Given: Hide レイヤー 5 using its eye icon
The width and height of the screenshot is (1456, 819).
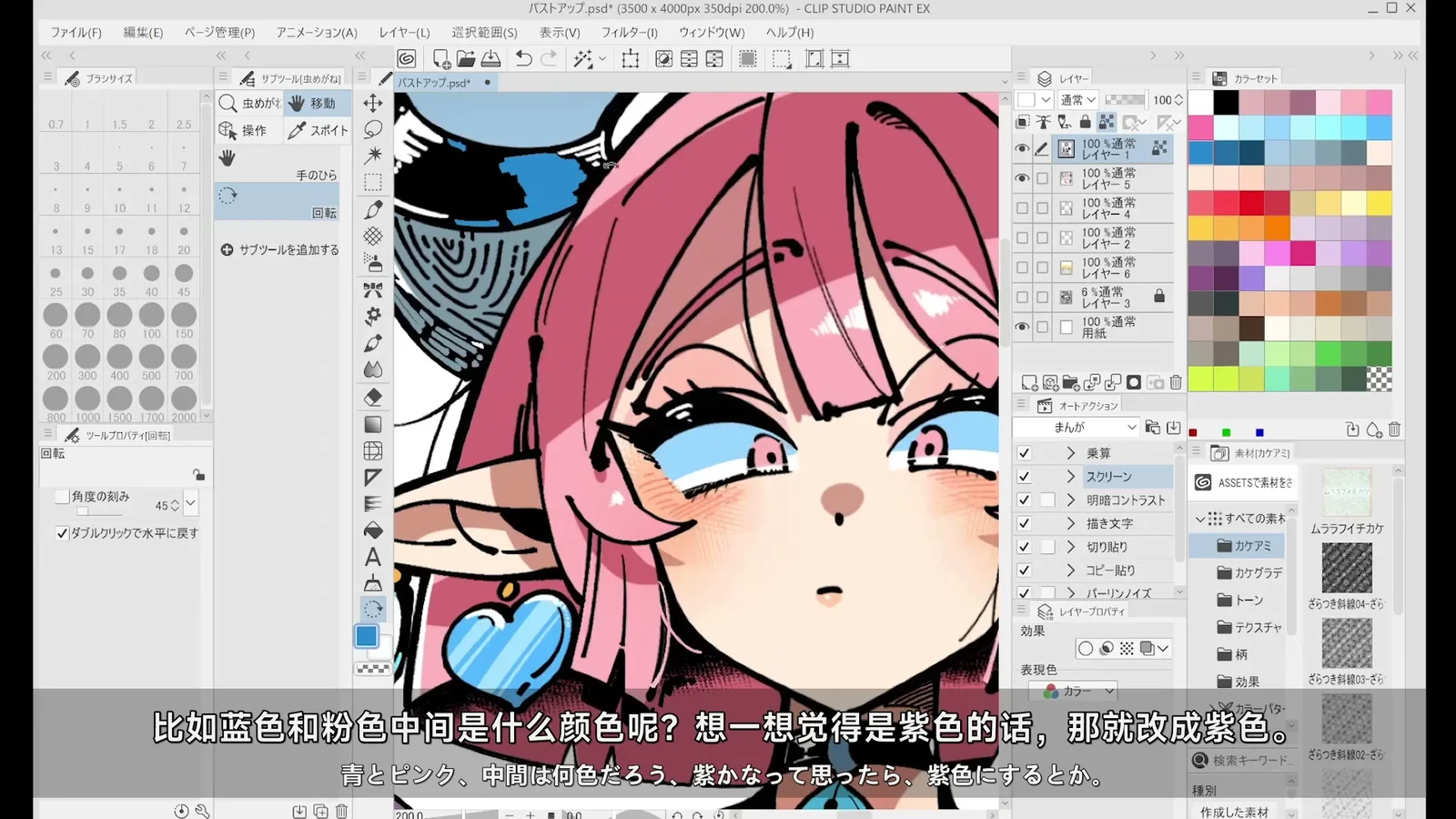Looking at the screenshot, I should (1023, 178).
